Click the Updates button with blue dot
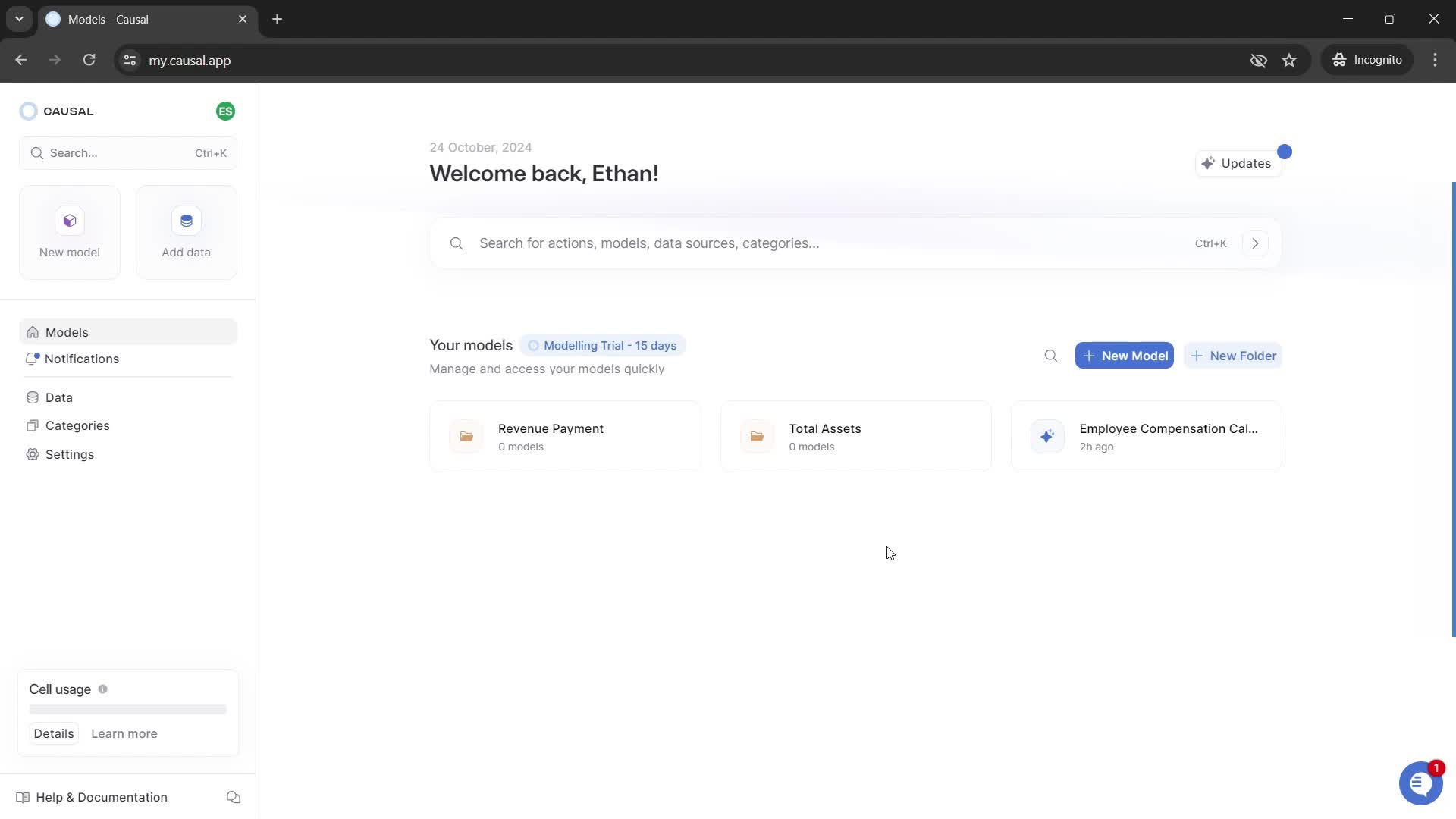The image size is (1456, 819). click(x=1240, y=163)
